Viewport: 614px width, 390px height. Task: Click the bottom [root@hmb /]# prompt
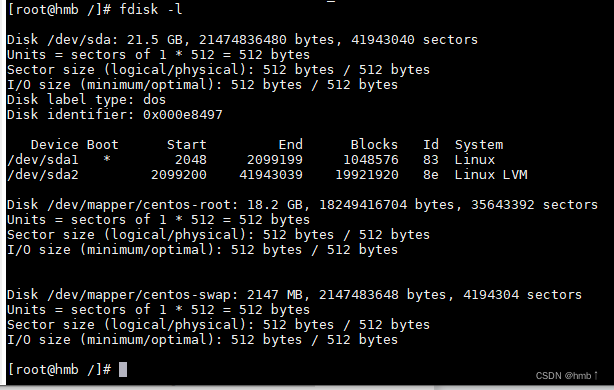coord(59,370)
